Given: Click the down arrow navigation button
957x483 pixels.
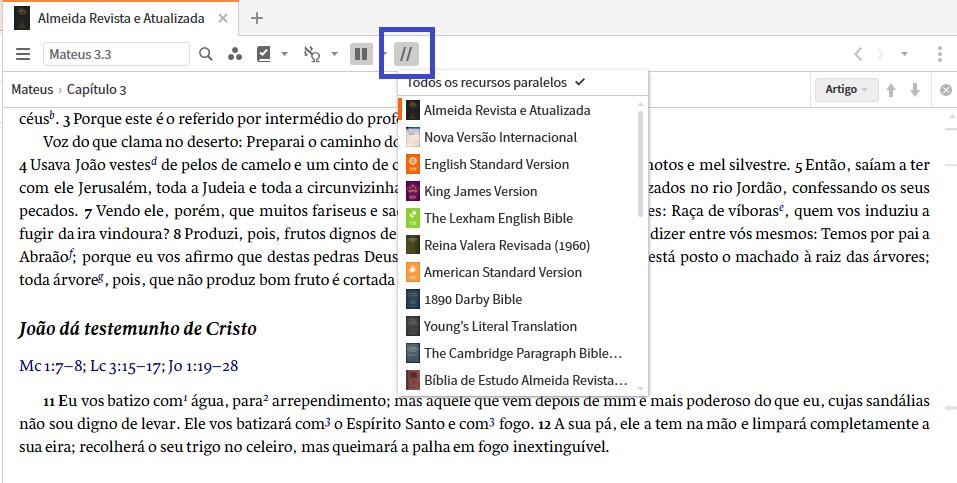Looking at the screenshot, I should pyautogui.click(x=915, y=90).
